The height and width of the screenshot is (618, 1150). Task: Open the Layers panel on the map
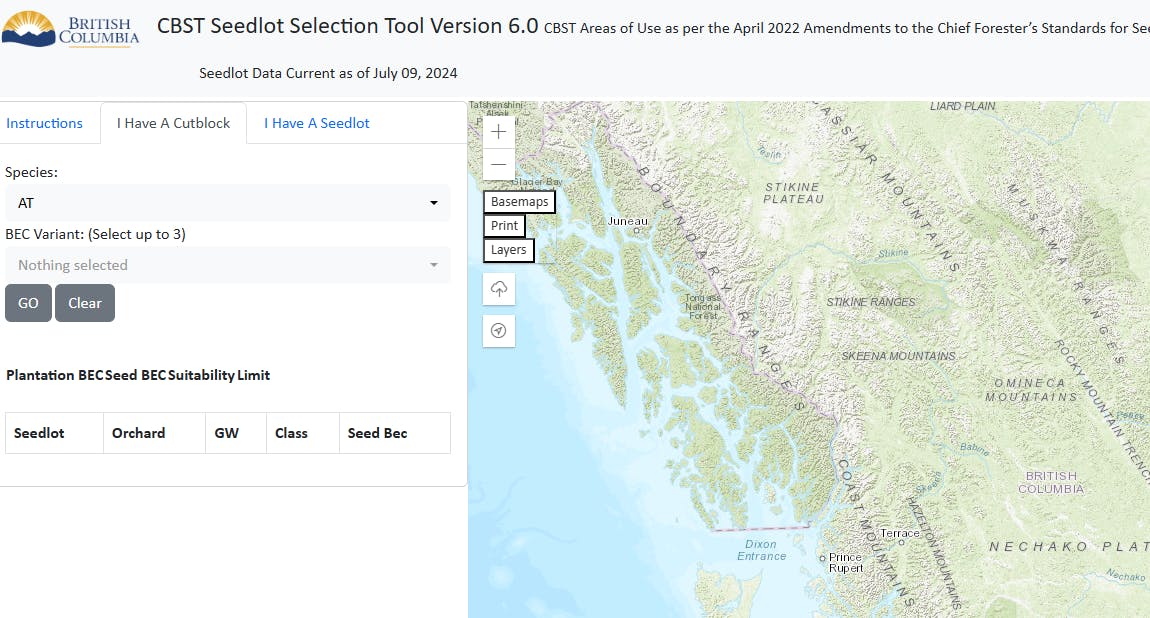pos(508,249)
